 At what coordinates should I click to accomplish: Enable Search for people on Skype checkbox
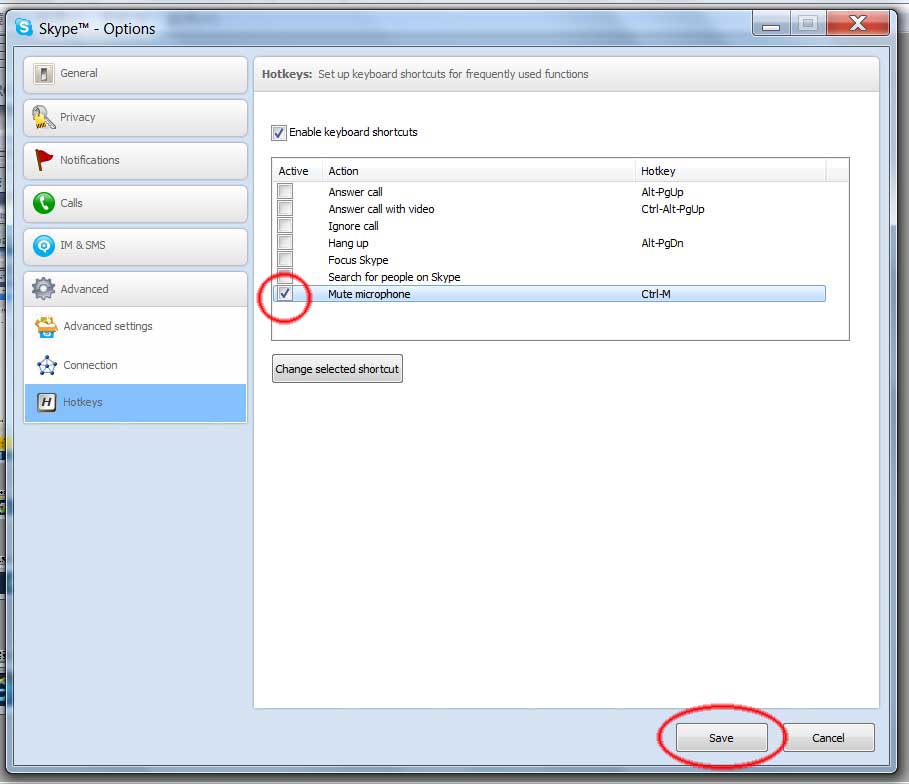point(285,276)
